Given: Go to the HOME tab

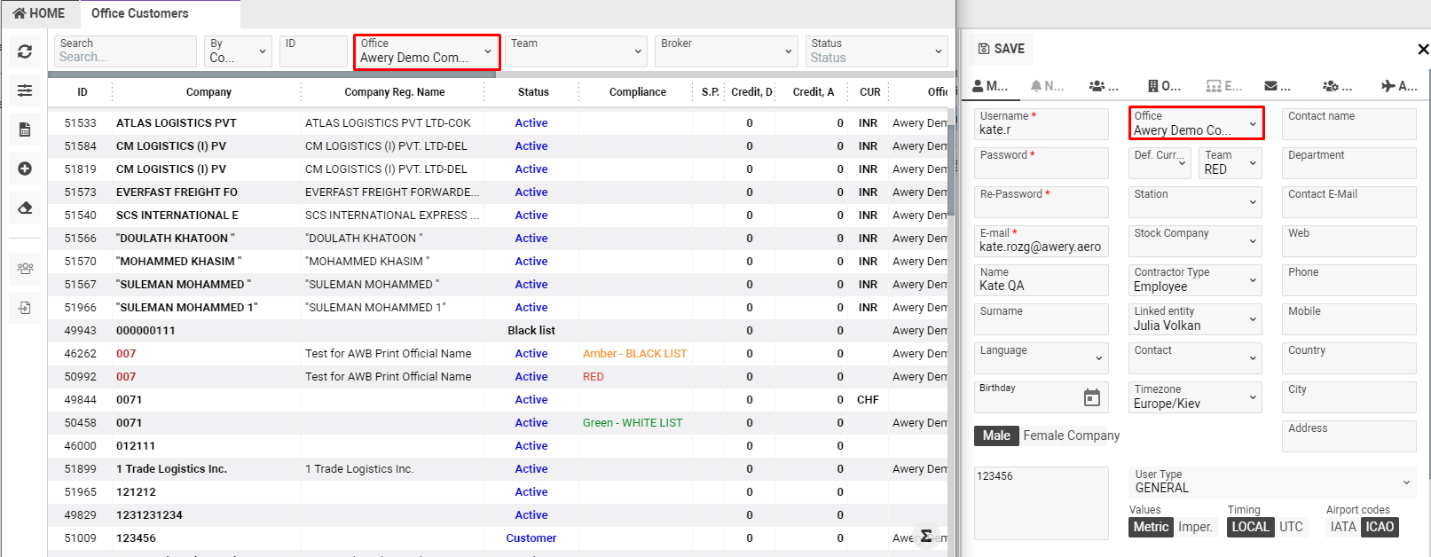Looking at the screenshot, I should (39, 13).
